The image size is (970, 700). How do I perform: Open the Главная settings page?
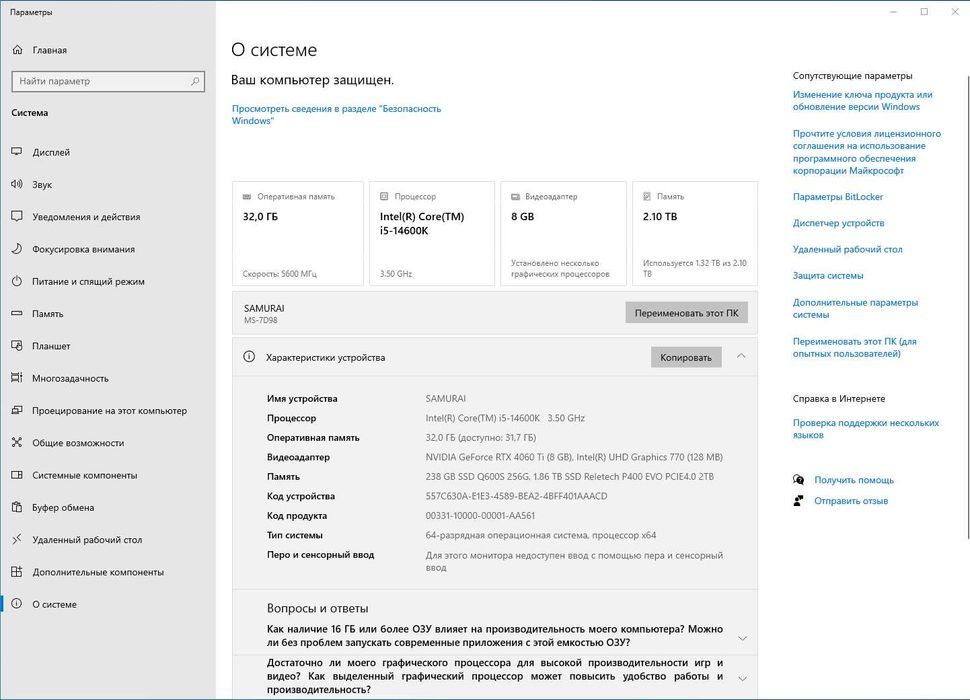click(108, 49)
